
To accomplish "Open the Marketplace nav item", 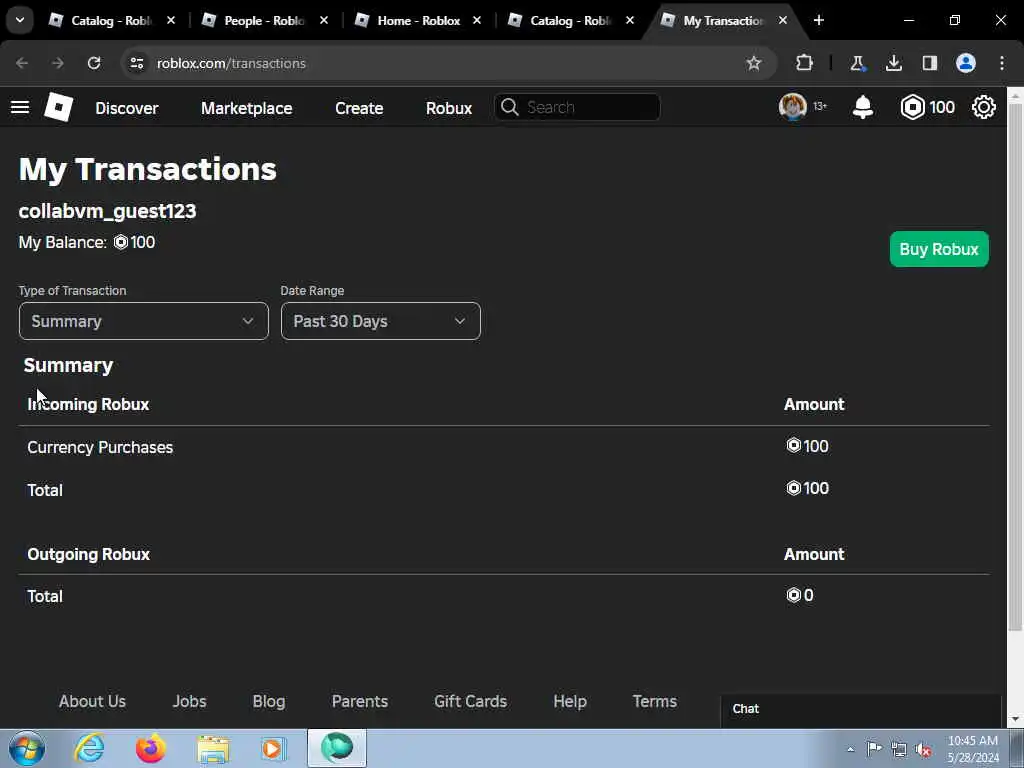I will point(247,108).
